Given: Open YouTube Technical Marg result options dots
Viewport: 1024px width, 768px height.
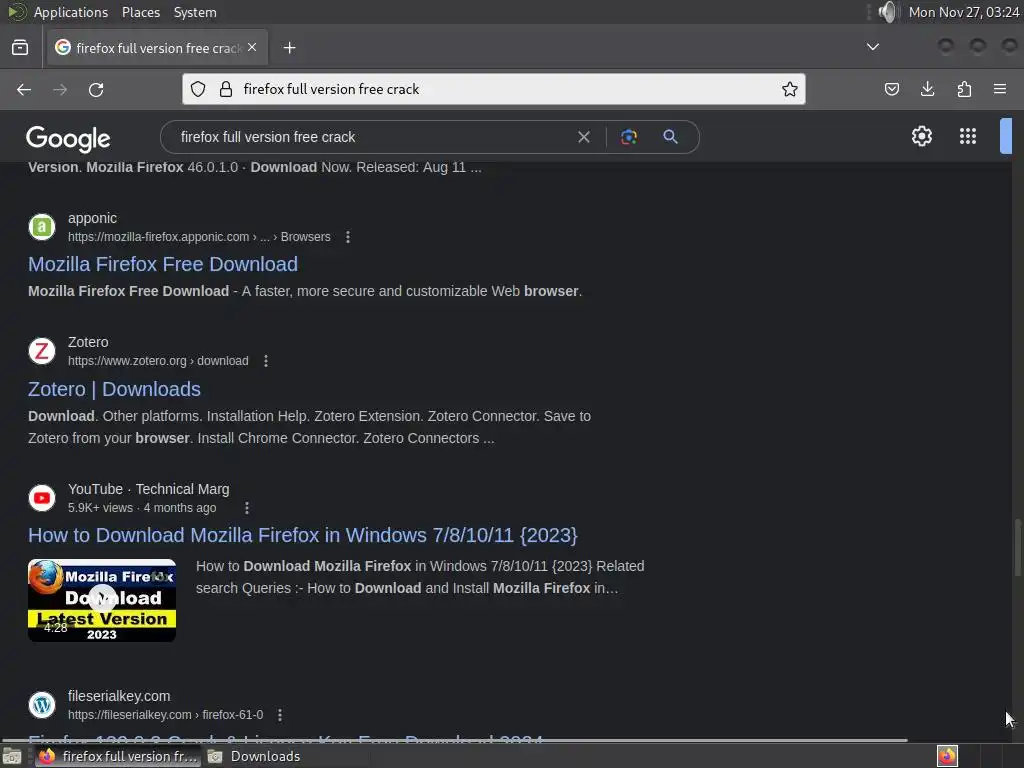Looking at the screenshot, I should [x=247, y=508].
